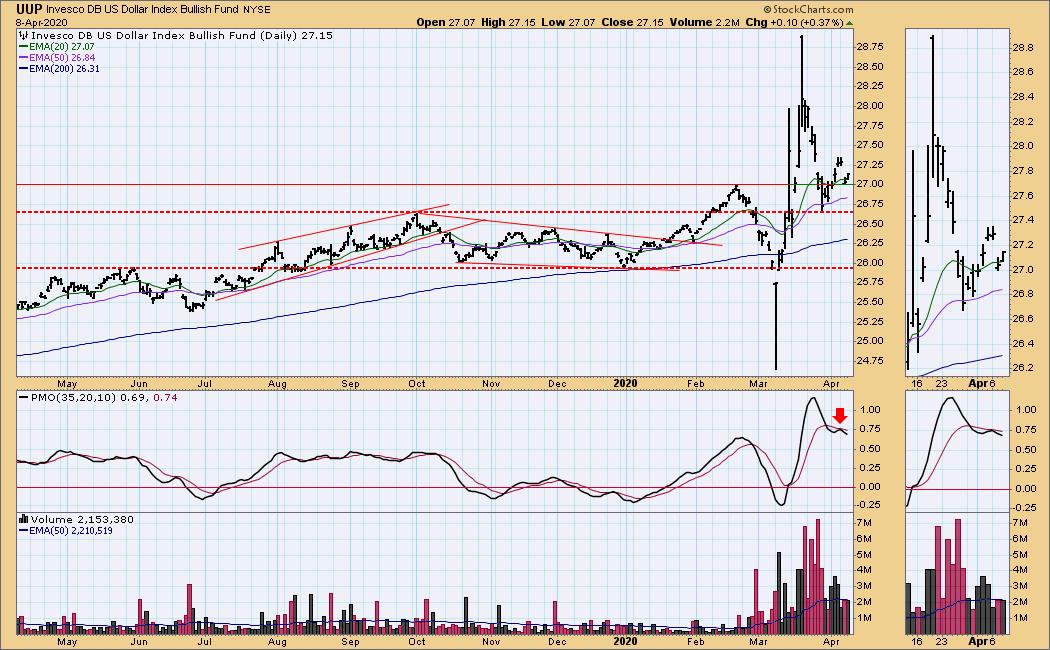Click the 27.25 price axis label
1050x650 pixels.
[869, 165]
